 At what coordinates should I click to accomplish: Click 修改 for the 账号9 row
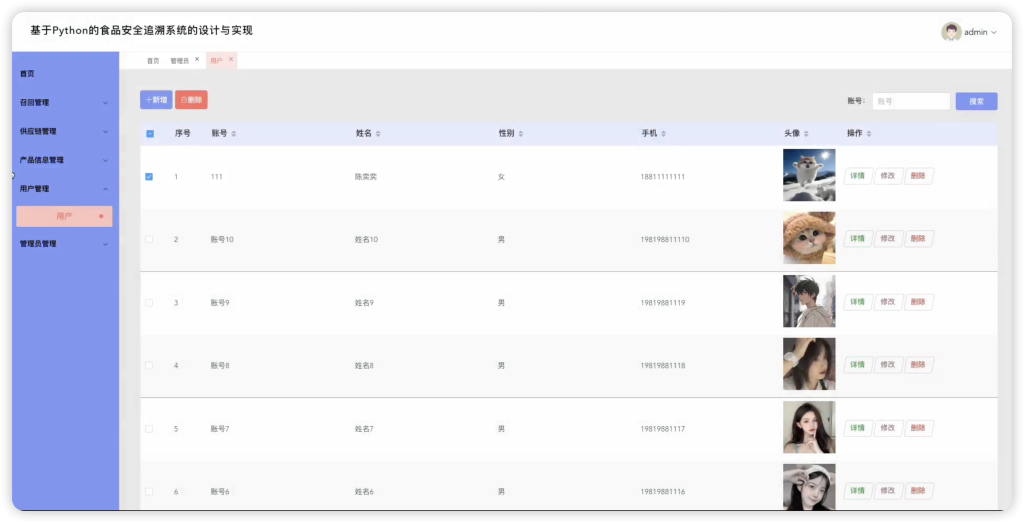888,302
